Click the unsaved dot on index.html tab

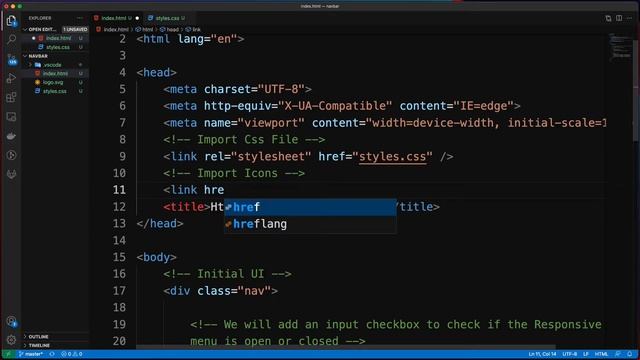coord(137,18)
